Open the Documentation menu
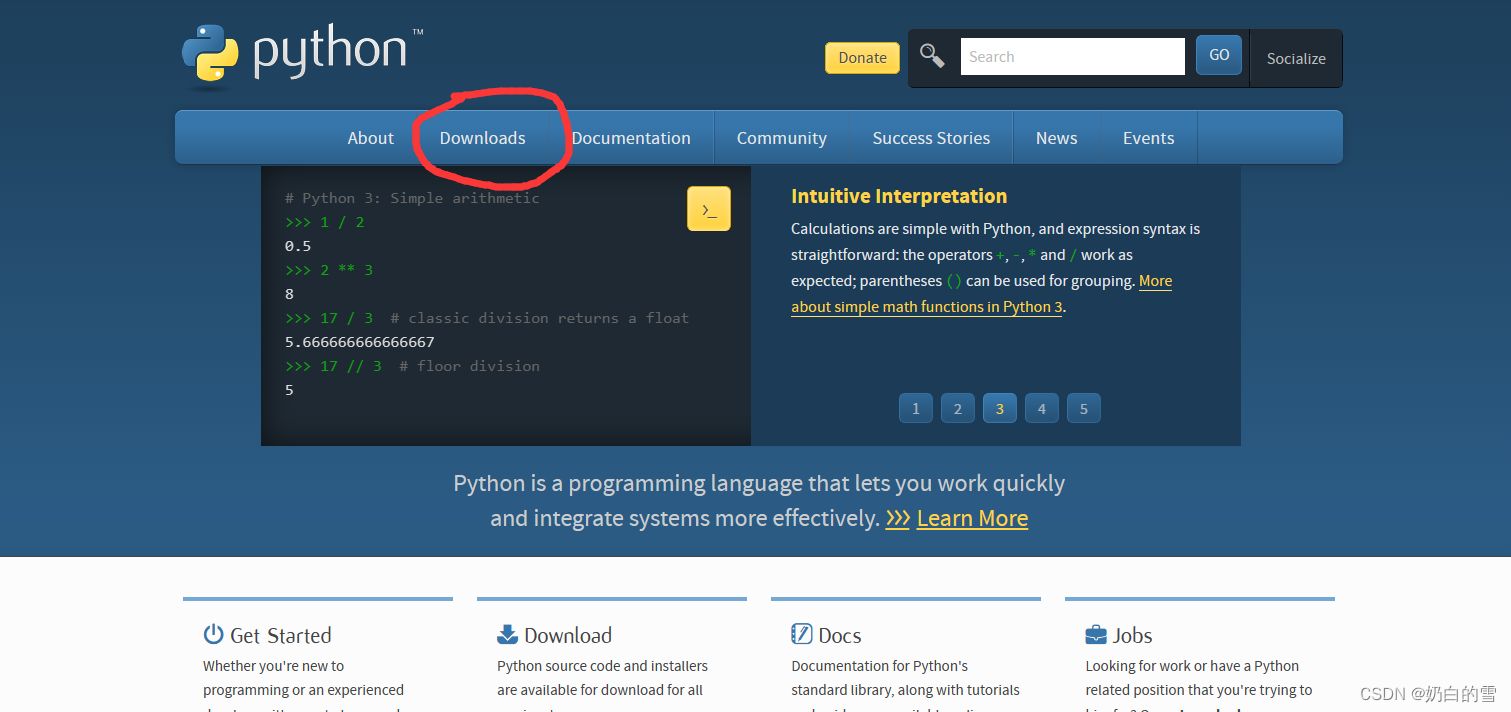The width and height of the screenshot is (1511, 712). click(631, 138)
